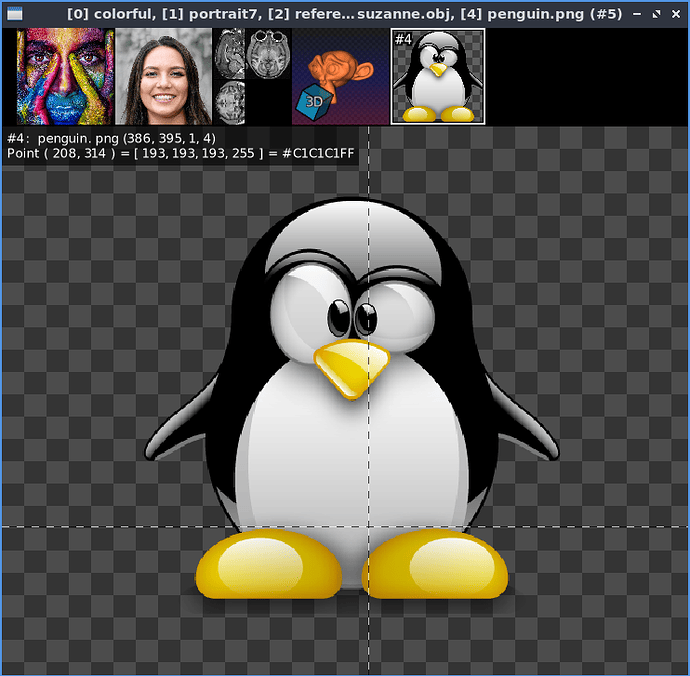
Task: Open the brain scan reference thumbnail
Action: [x=252, y=76]
